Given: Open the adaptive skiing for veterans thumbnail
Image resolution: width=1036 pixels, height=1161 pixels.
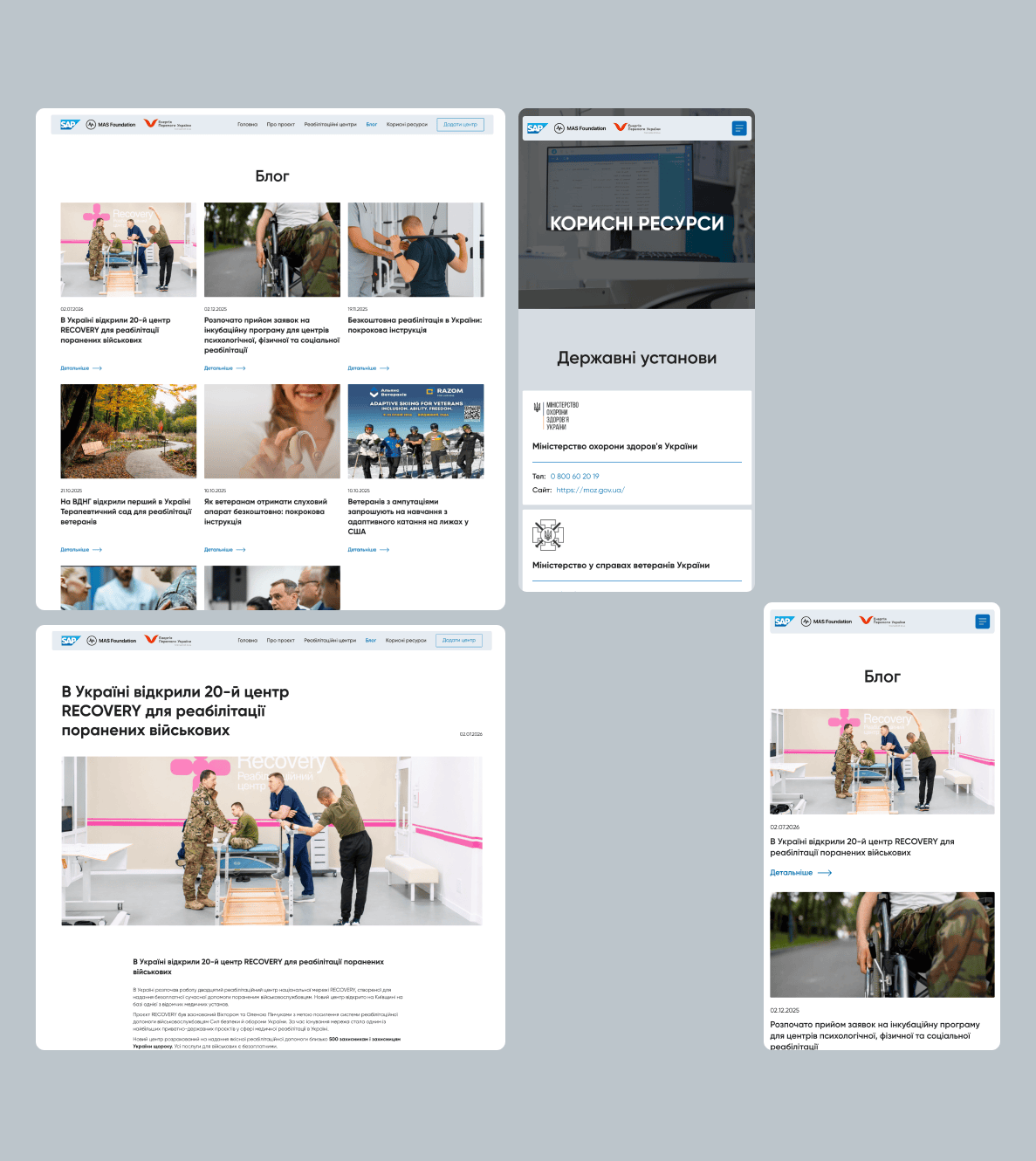Looking at the screenshot, I should tap(416, 431).
